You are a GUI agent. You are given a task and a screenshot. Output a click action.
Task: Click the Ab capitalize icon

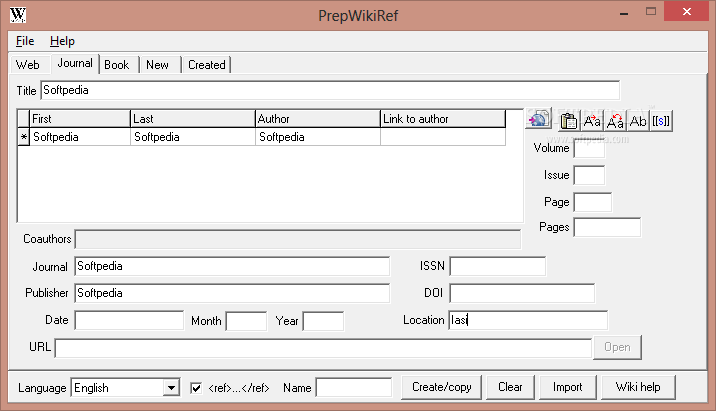point(638,121)
